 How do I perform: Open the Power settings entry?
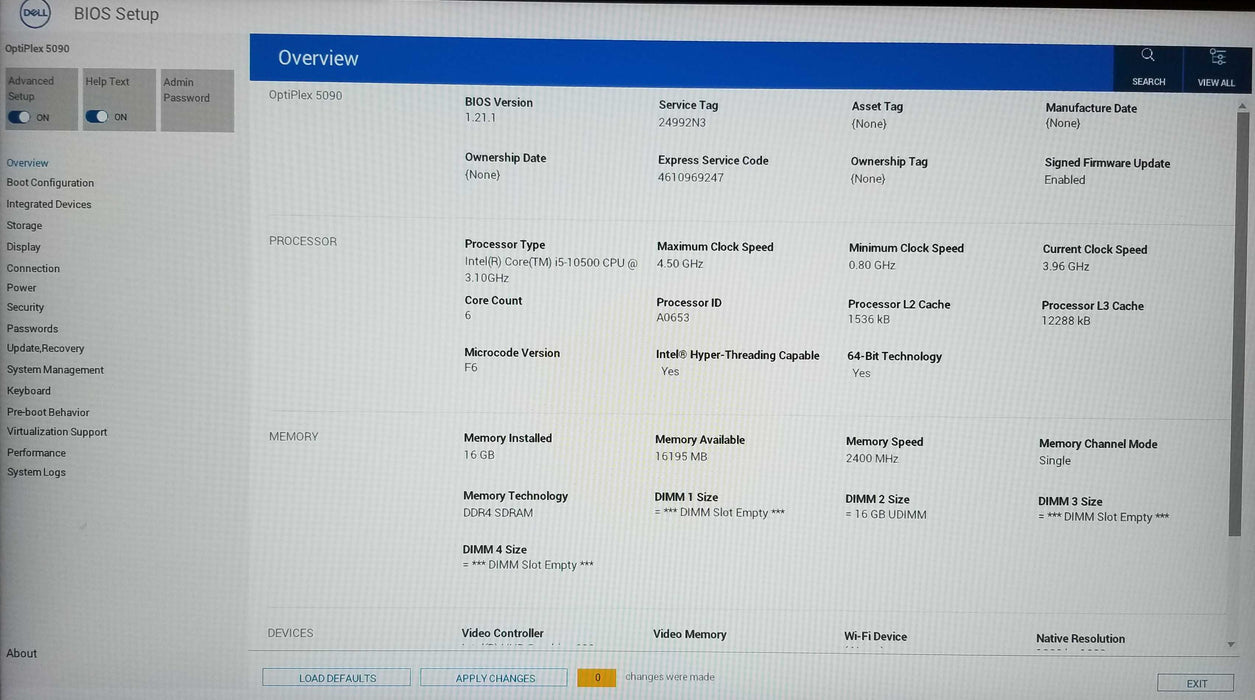tap(21, 288)
